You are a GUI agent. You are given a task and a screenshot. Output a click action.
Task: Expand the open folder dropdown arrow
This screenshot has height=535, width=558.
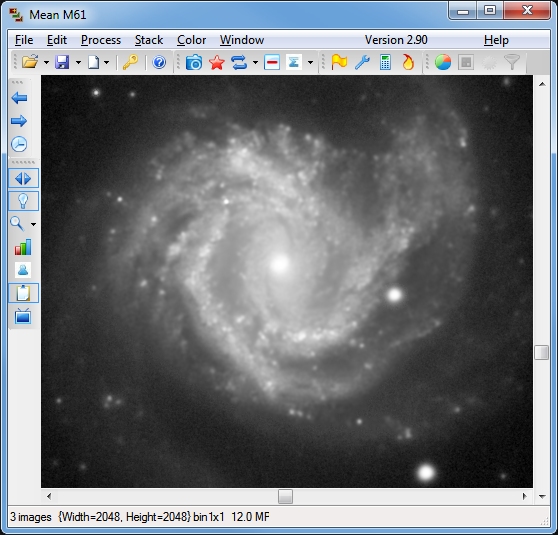[46, 63]
